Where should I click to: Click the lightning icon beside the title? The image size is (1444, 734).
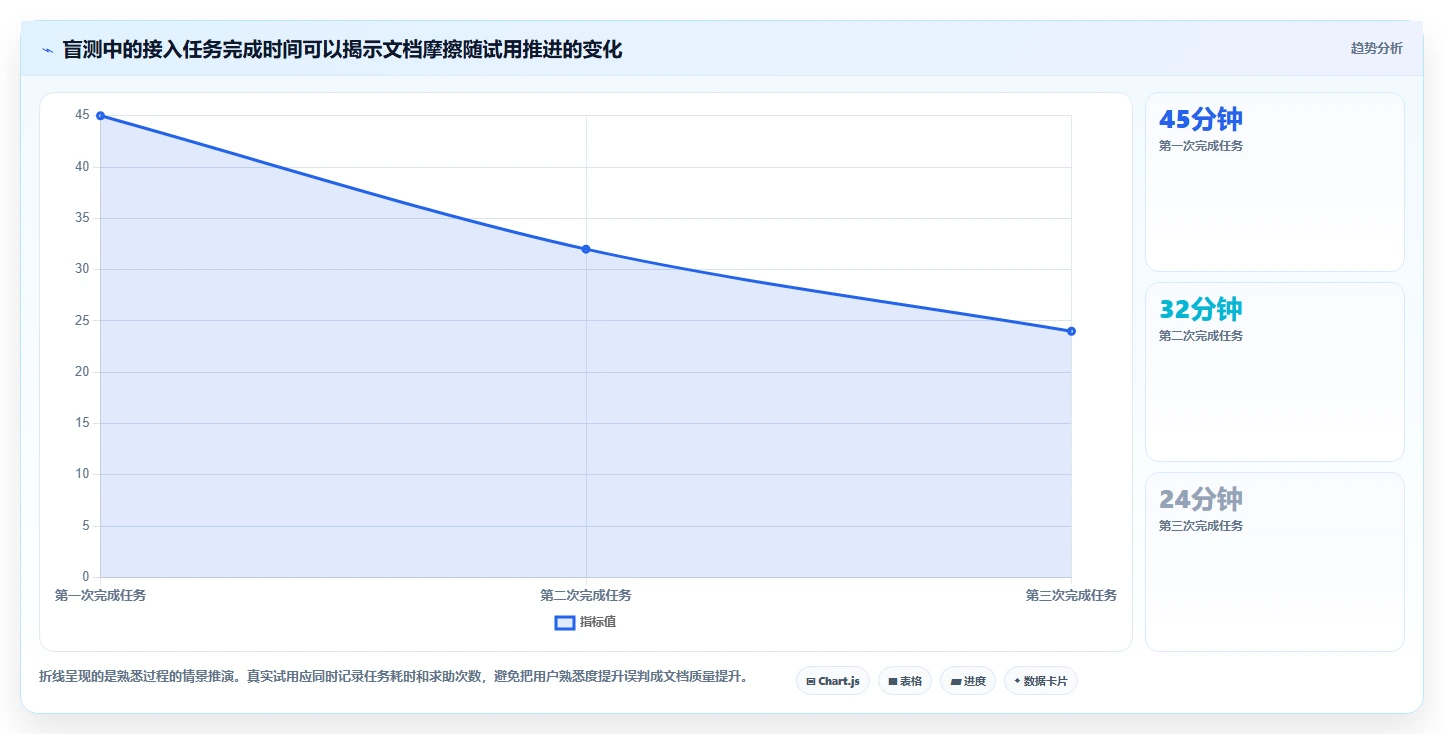[x=47, y=49]
